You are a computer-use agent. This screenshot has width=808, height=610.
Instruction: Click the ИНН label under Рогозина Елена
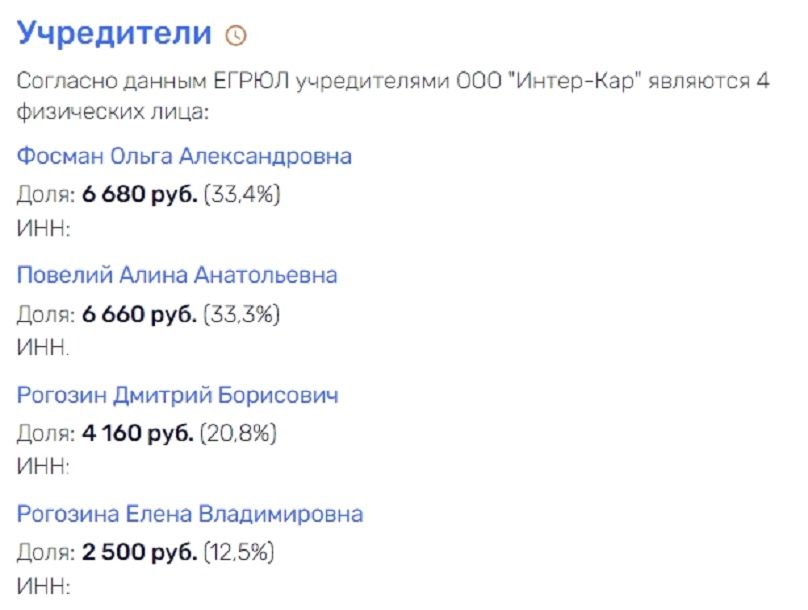[x=43, y=586]
